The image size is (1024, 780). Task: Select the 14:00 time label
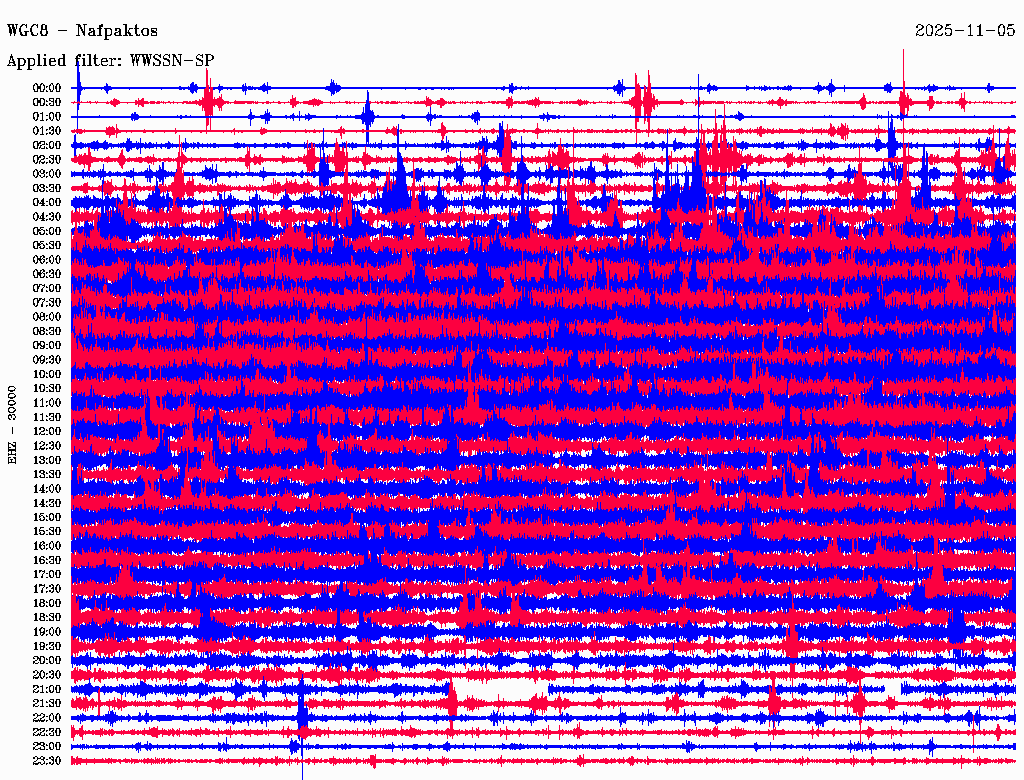(x=47, y=489)
